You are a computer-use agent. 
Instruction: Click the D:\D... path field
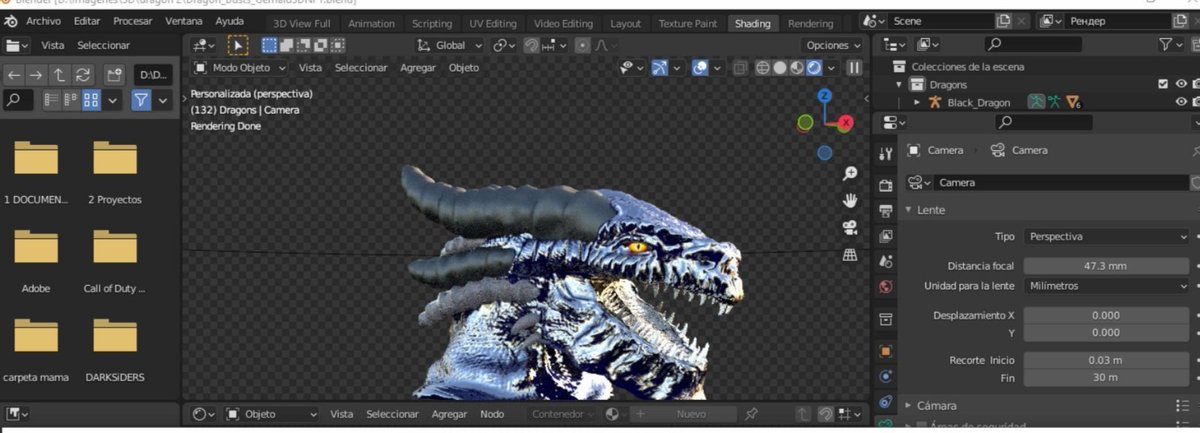[153, 75]
